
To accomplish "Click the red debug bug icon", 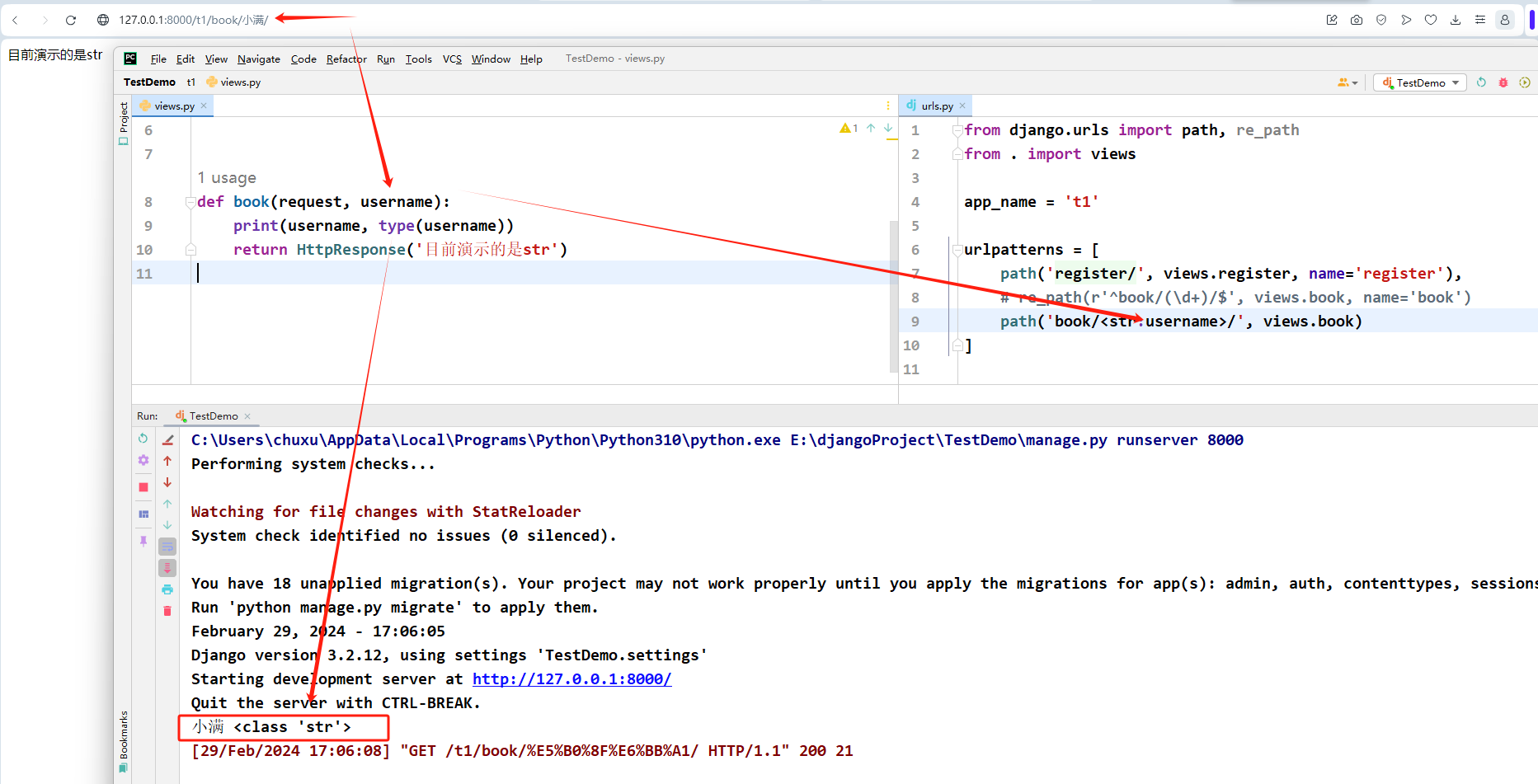I will click(1503, 82).
